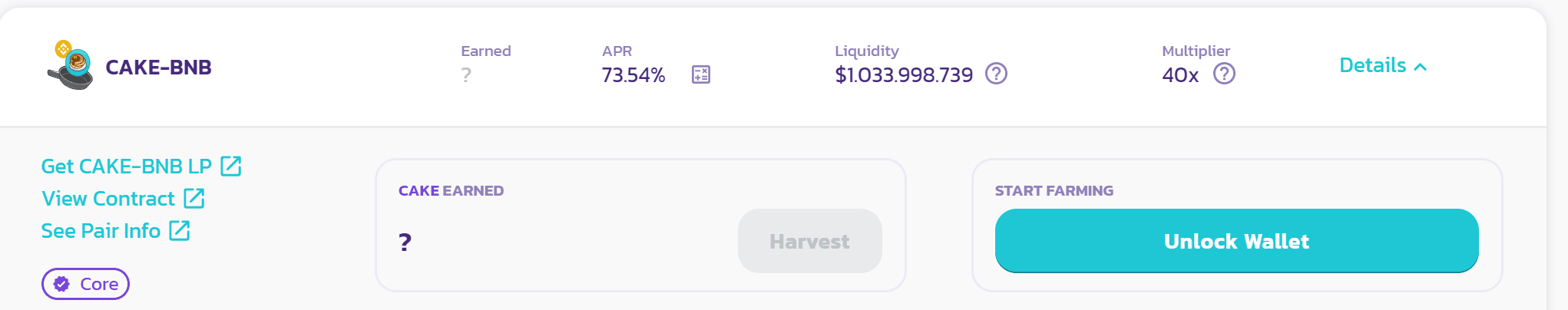Click the $1.033.998.739 liquidity amount
The width and height of the screenshot is (1568, 310).
[x=904, y=75]
